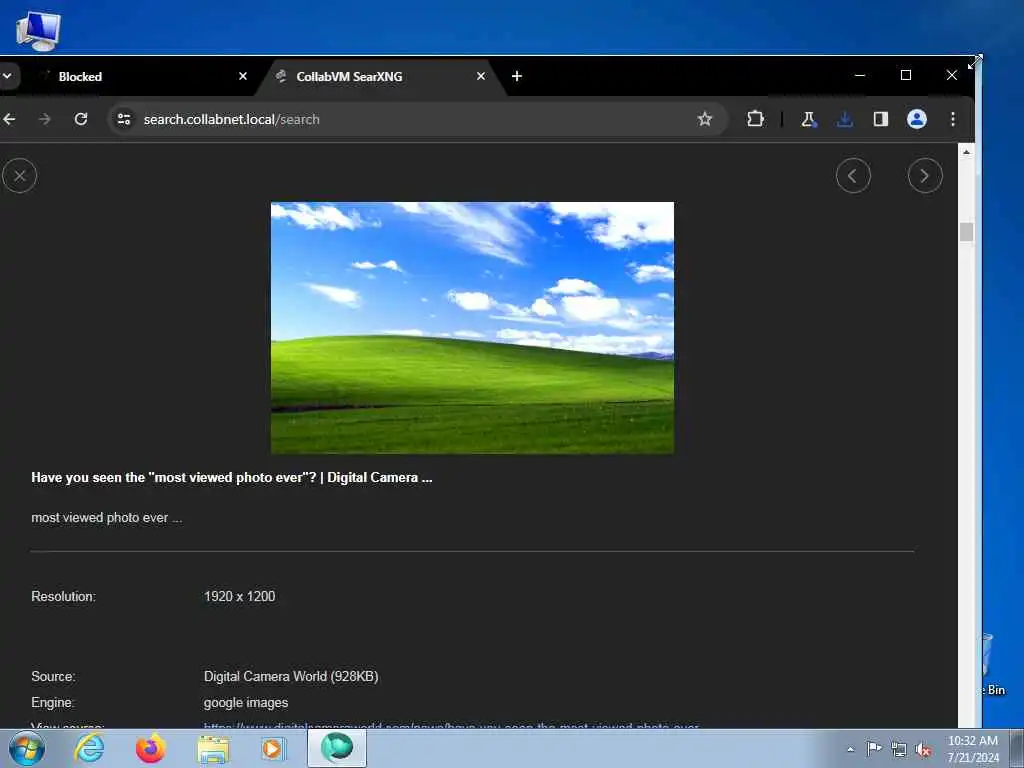Image resolution: width=1024 pixels, height=768 pixels.
Task: Click the browser back arrow
Action: 9,119
